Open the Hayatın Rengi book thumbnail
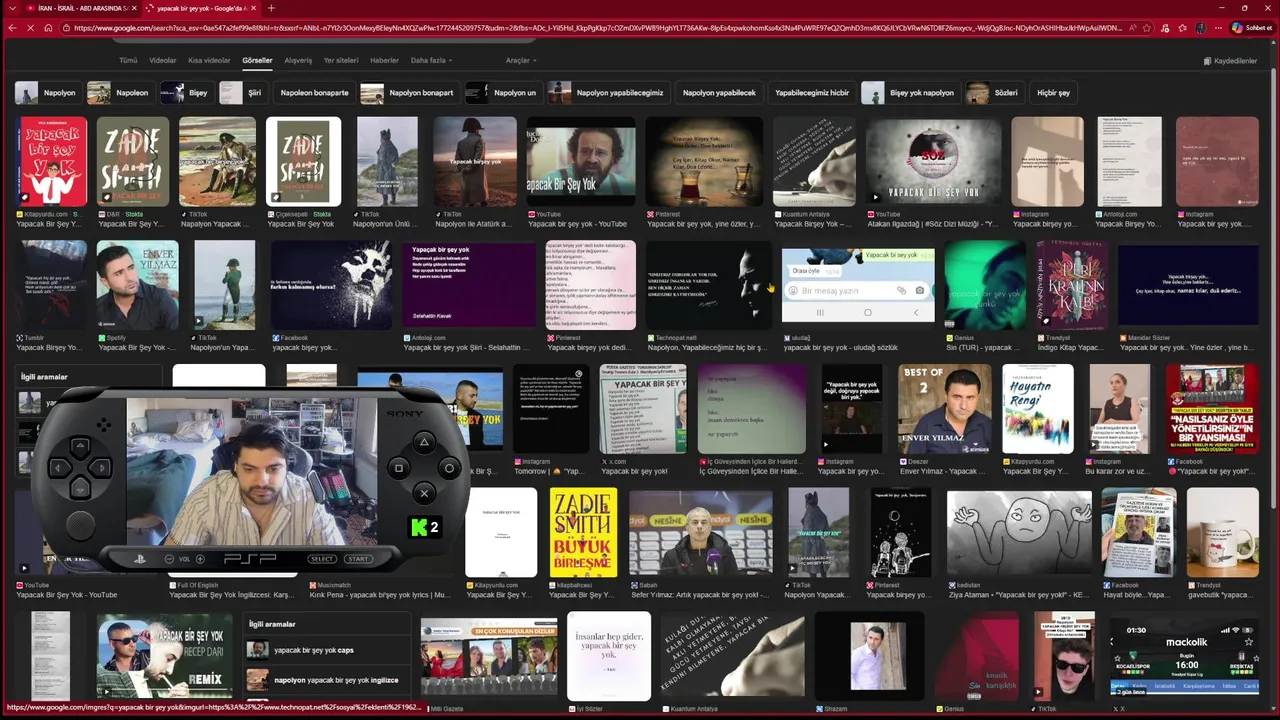The width and height of the screenshot is (1280, 720). pos(1038,408)
